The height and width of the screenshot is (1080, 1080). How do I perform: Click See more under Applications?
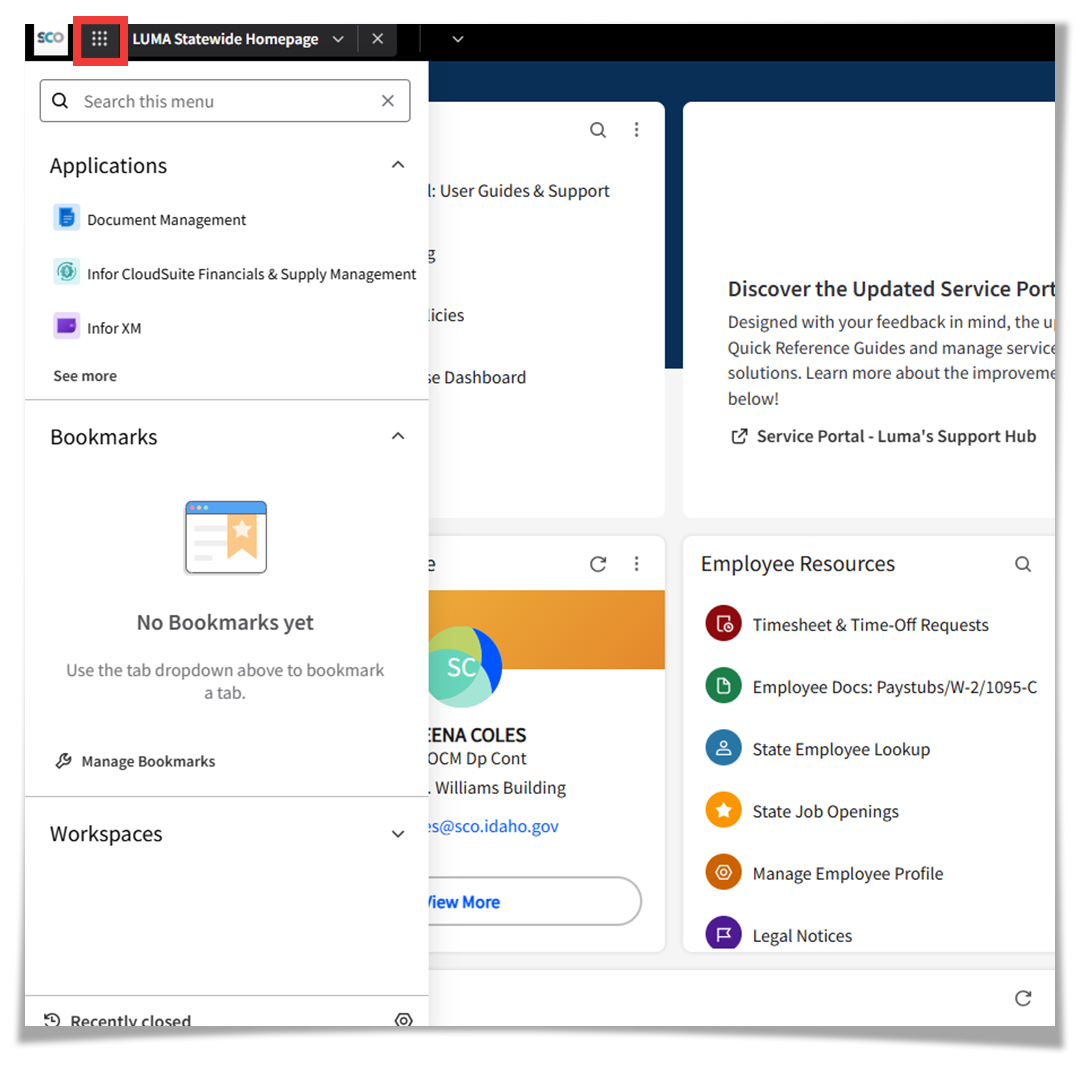[85, 376]
